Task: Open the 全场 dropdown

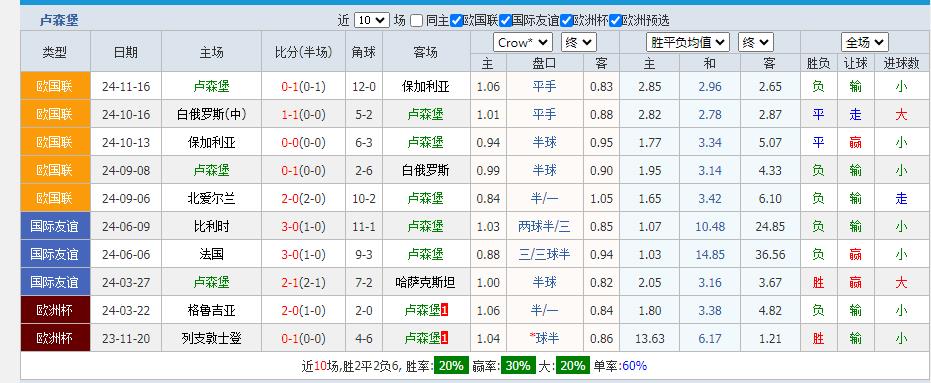Action: (x=864, y=42)
